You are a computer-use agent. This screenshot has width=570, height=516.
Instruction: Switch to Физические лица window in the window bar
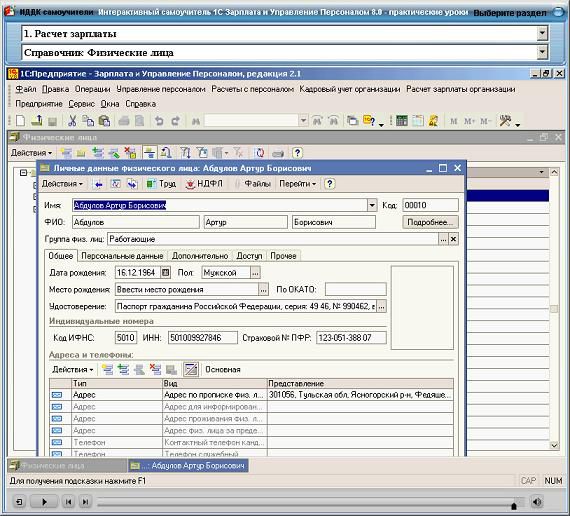pyautogui.click(x=67, y=466)
